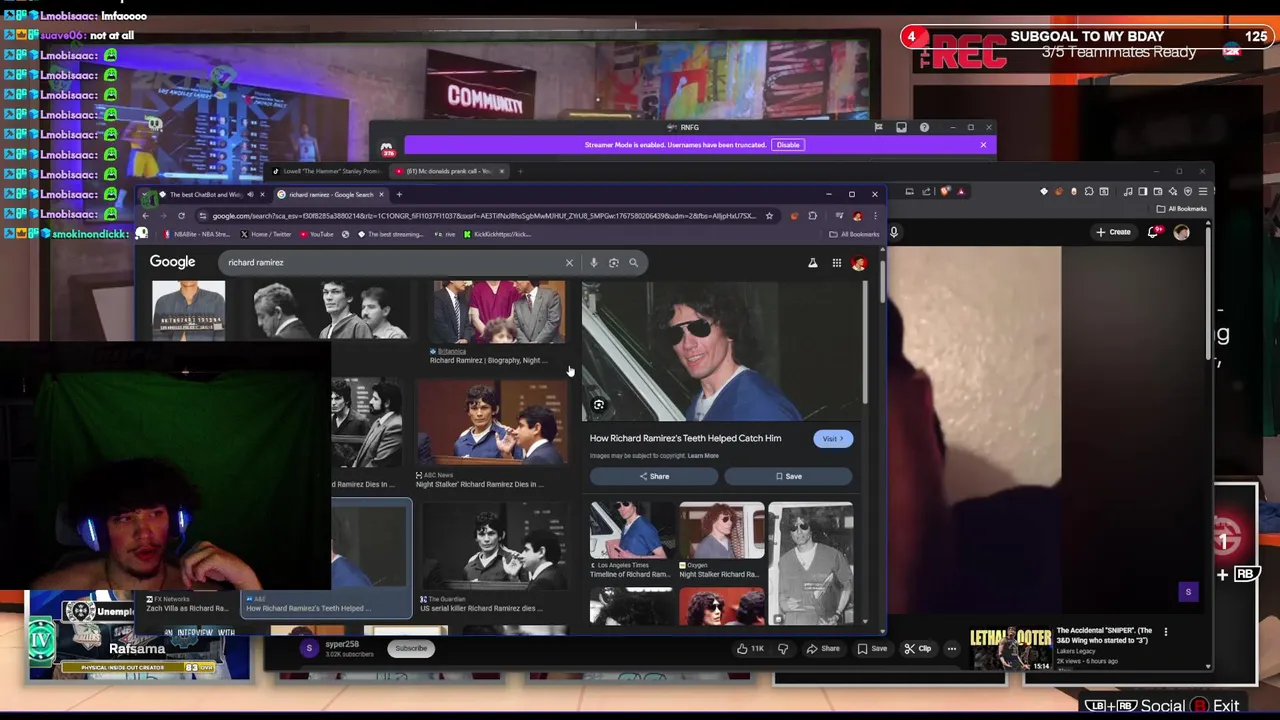Open Google Lens search by image
The height and width of the screenshot is (720, 1280).
613,263
